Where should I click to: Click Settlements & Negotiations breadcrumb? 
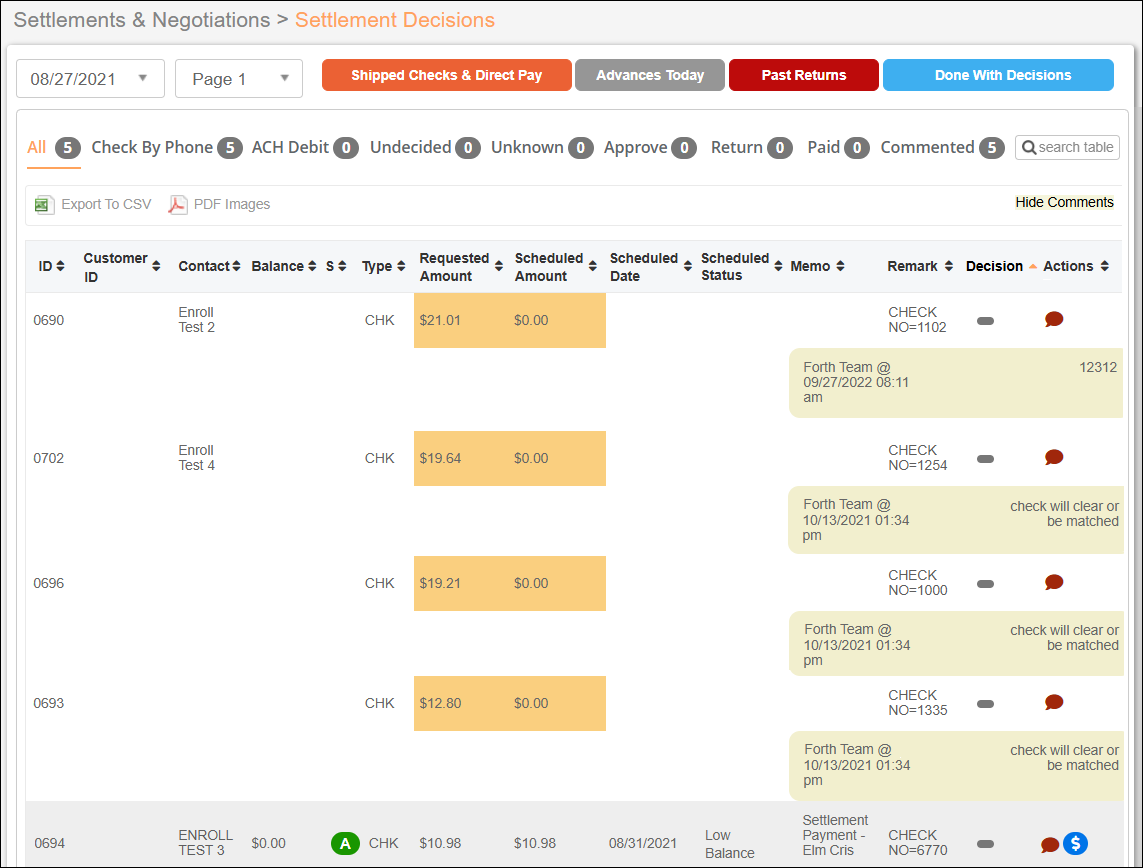[142, 20]
